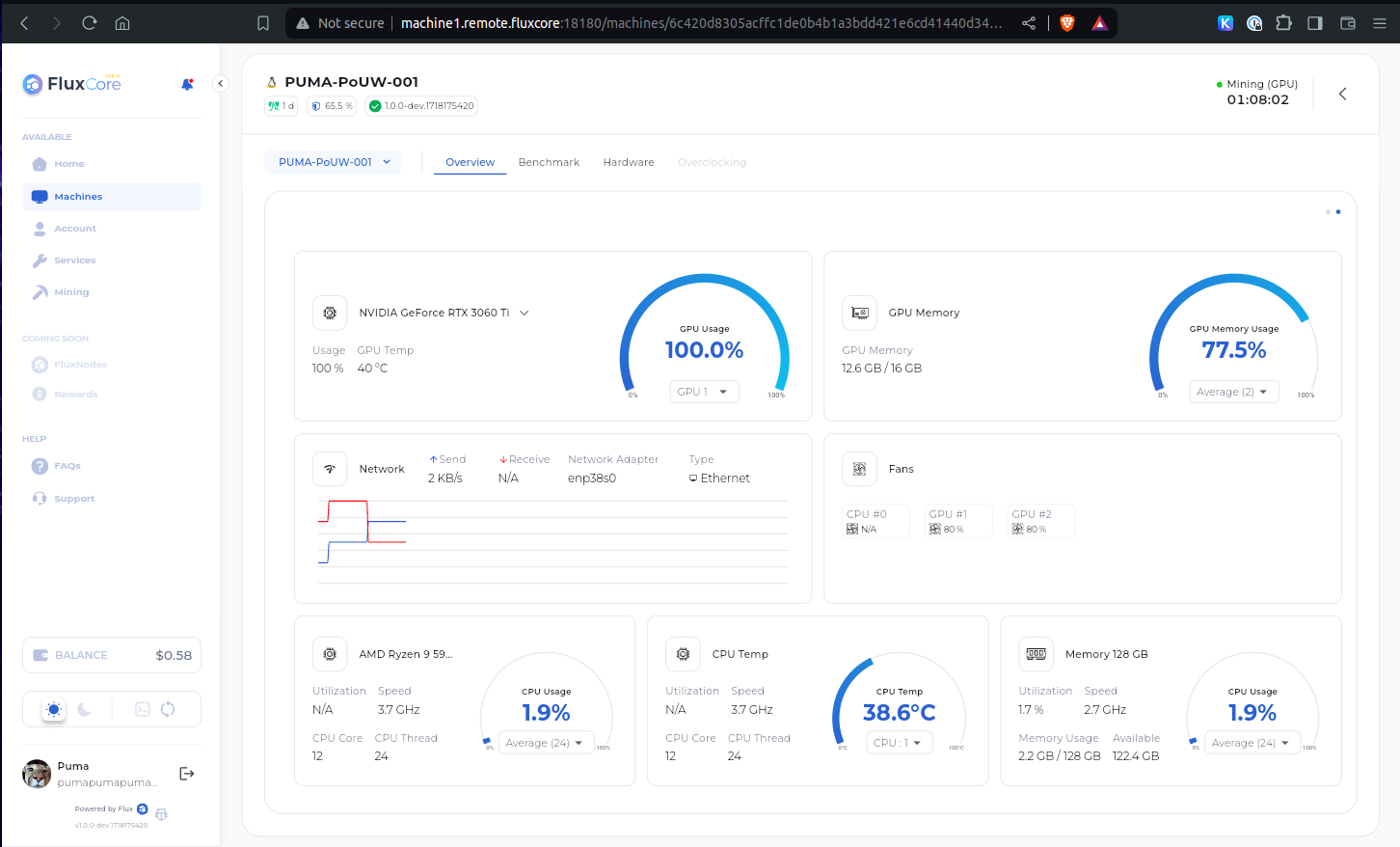Open the terminal console icon in sidebar
The height and width of the screenshot is (847, 1400).
142,709
